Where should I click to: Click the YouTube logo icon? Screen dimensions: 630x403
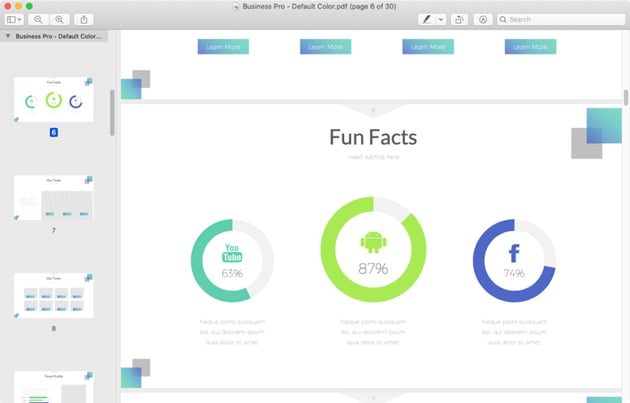point(232,253)
